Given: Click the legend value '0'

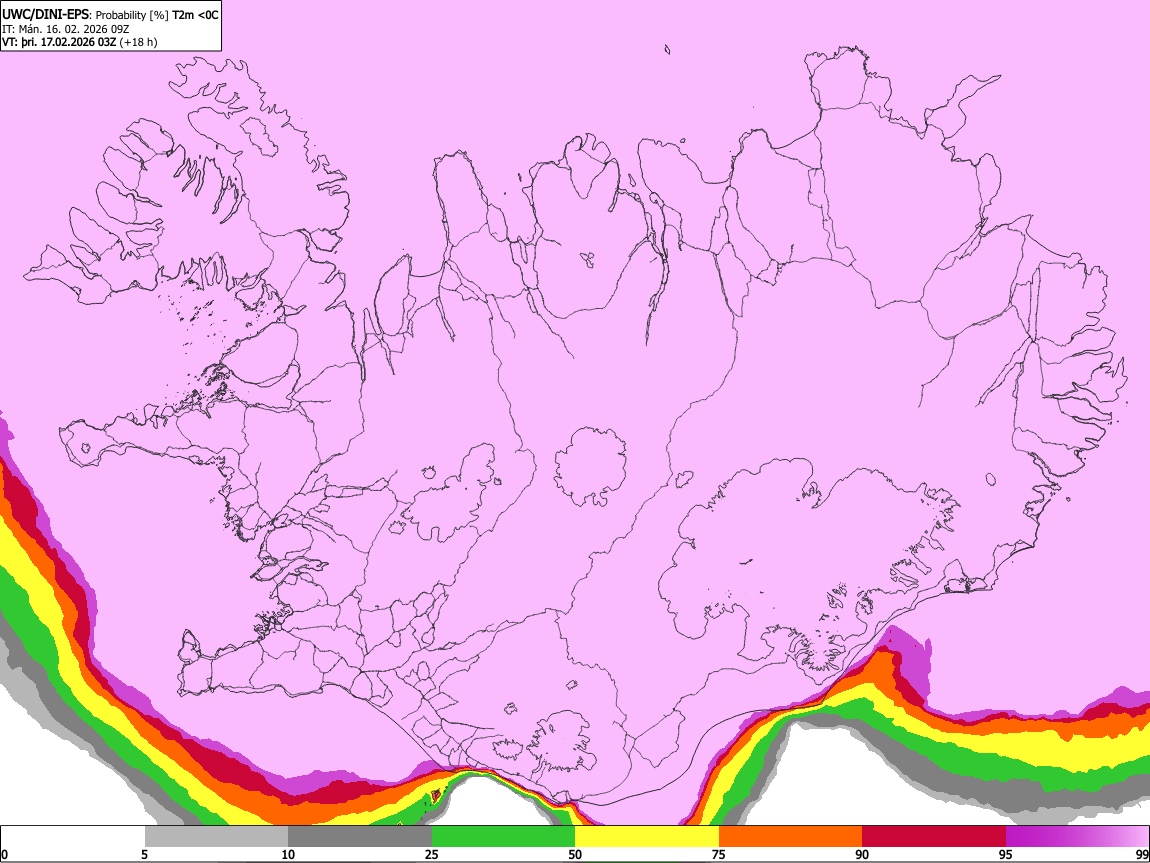Looking at the screenshot, I should (4, 854).
